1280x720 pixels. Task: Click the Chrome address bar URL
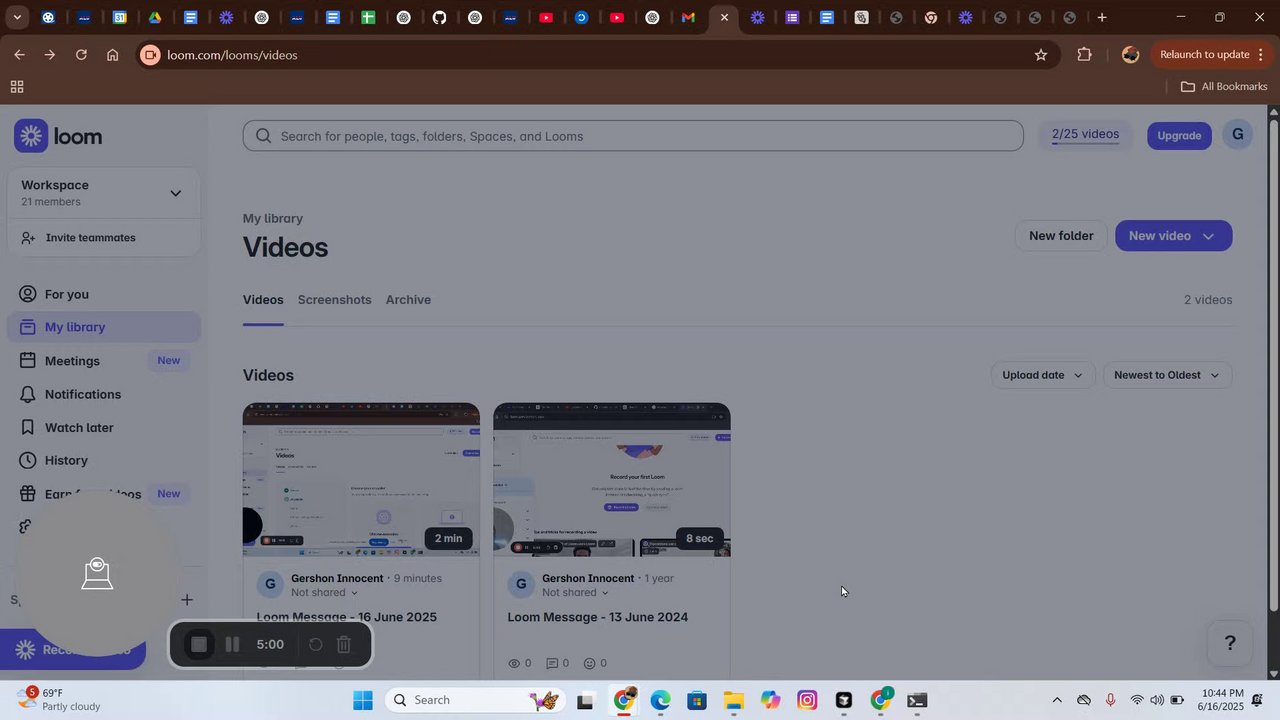232,55
